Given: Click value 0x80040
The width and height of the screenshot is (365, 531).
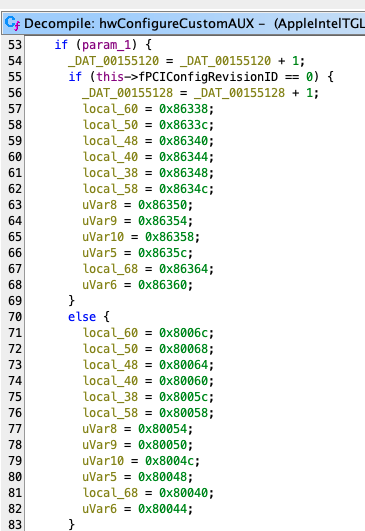Looking at the screenshot, I should 183,493.
